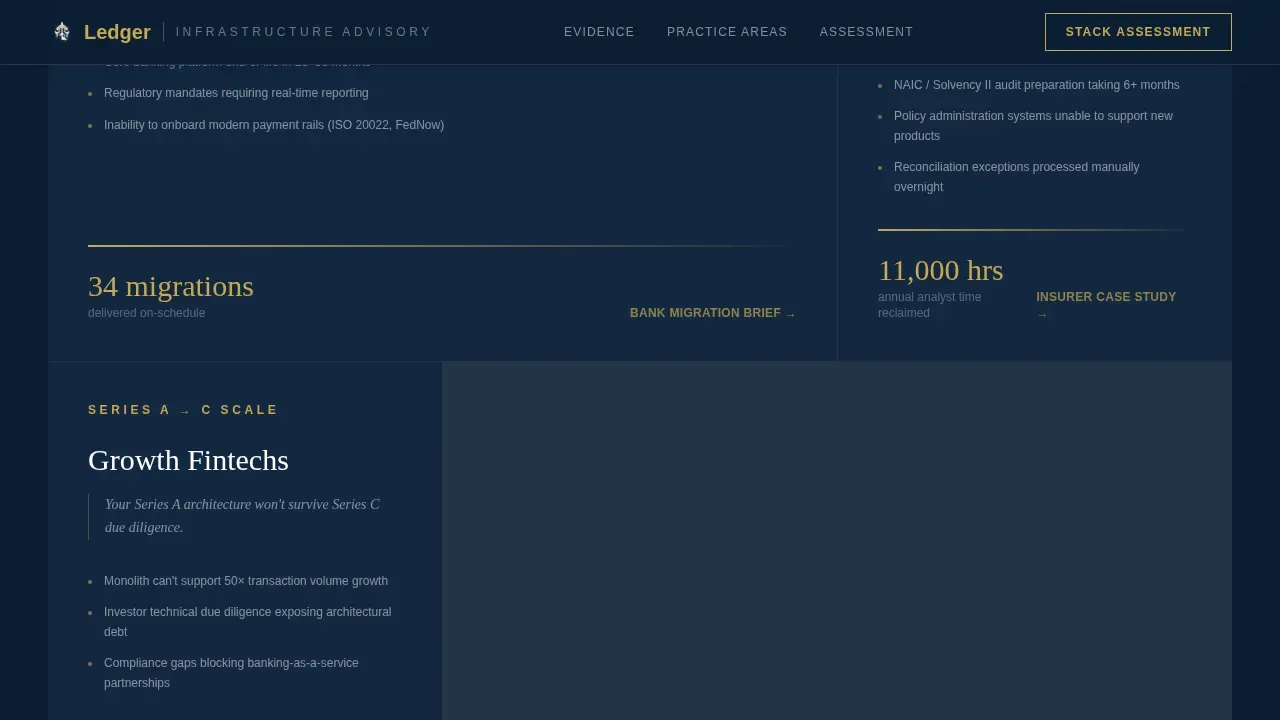Click the 34 migrations statistic
The image size is (1280, 720).
point(171,286)
